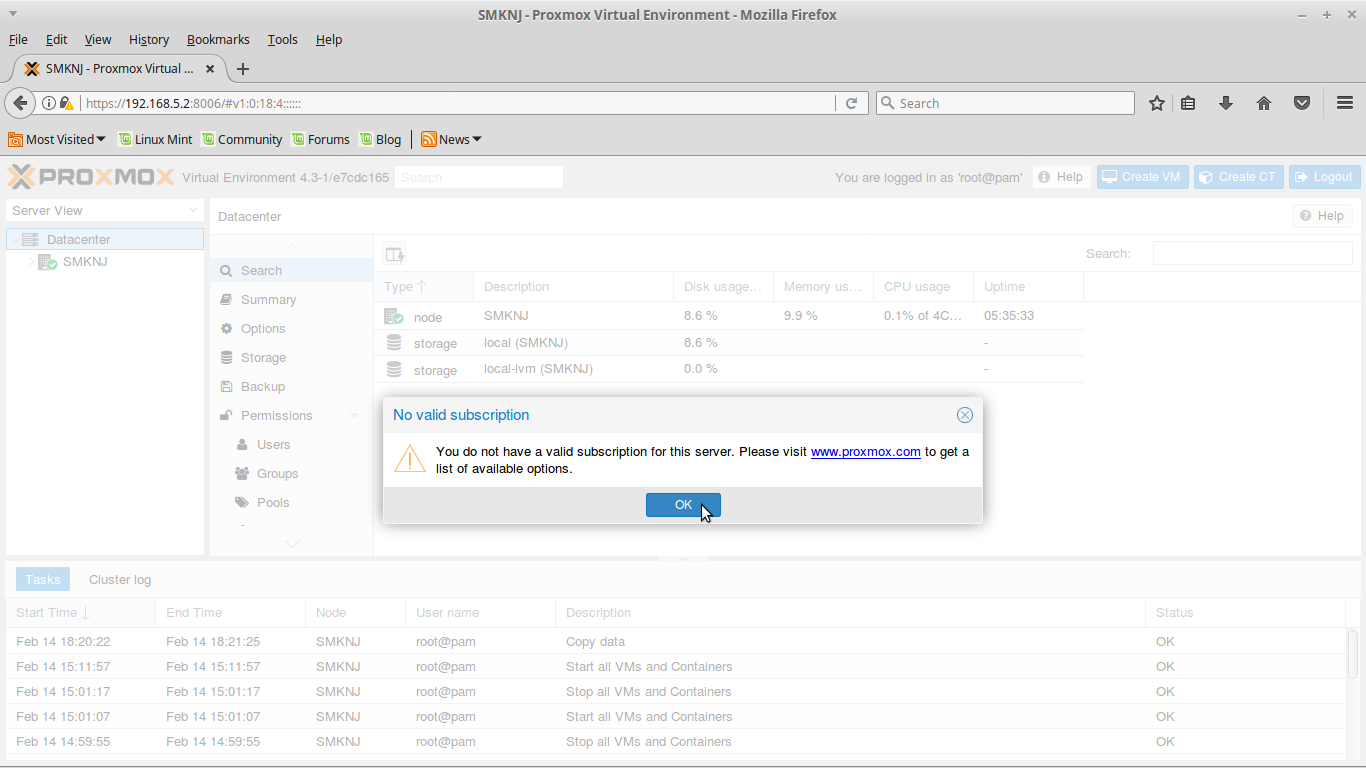Click the Create VM button
This screenshot has height=768, width=1366.
tap(1141, 177)
